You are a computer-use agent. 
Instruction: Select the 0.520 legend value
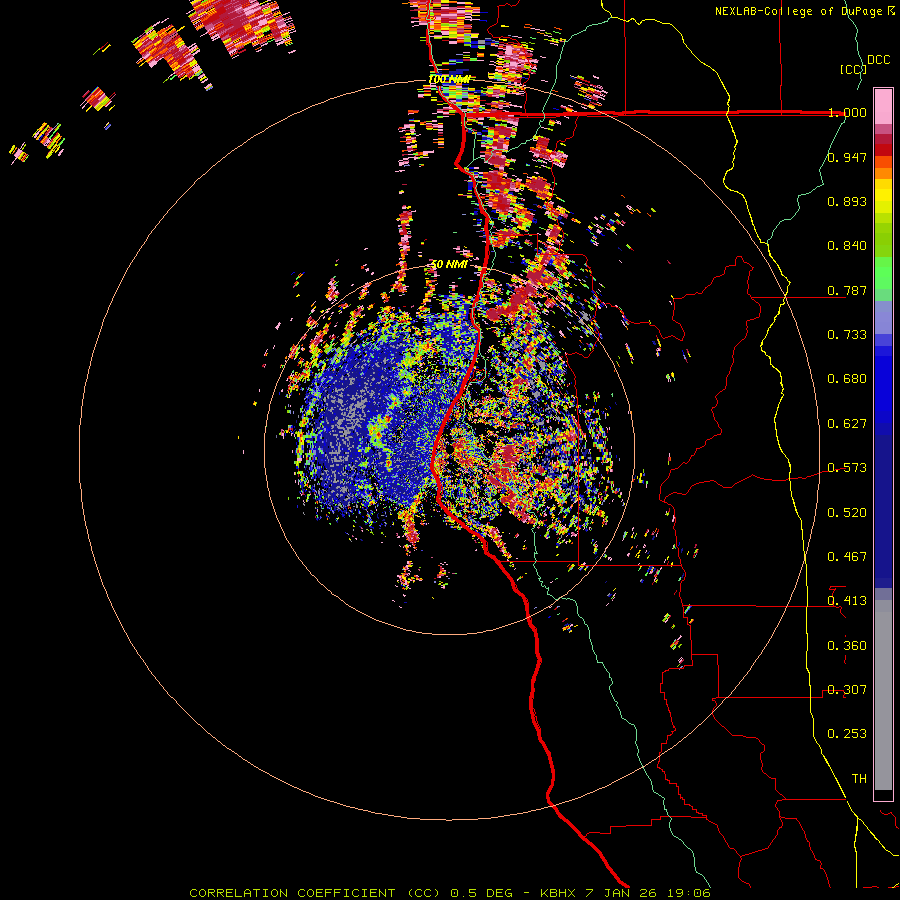[x=847, y=513]
